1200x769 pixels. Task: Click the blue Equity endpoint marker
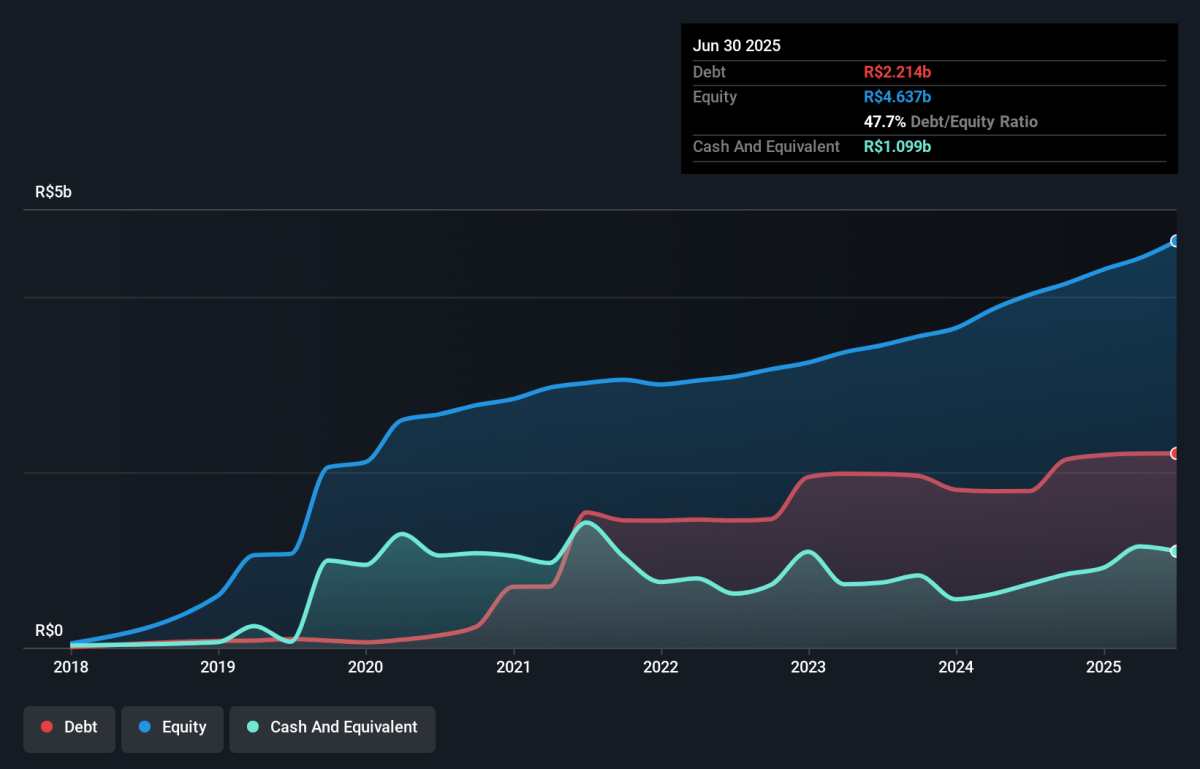[x=1176, y=241]
